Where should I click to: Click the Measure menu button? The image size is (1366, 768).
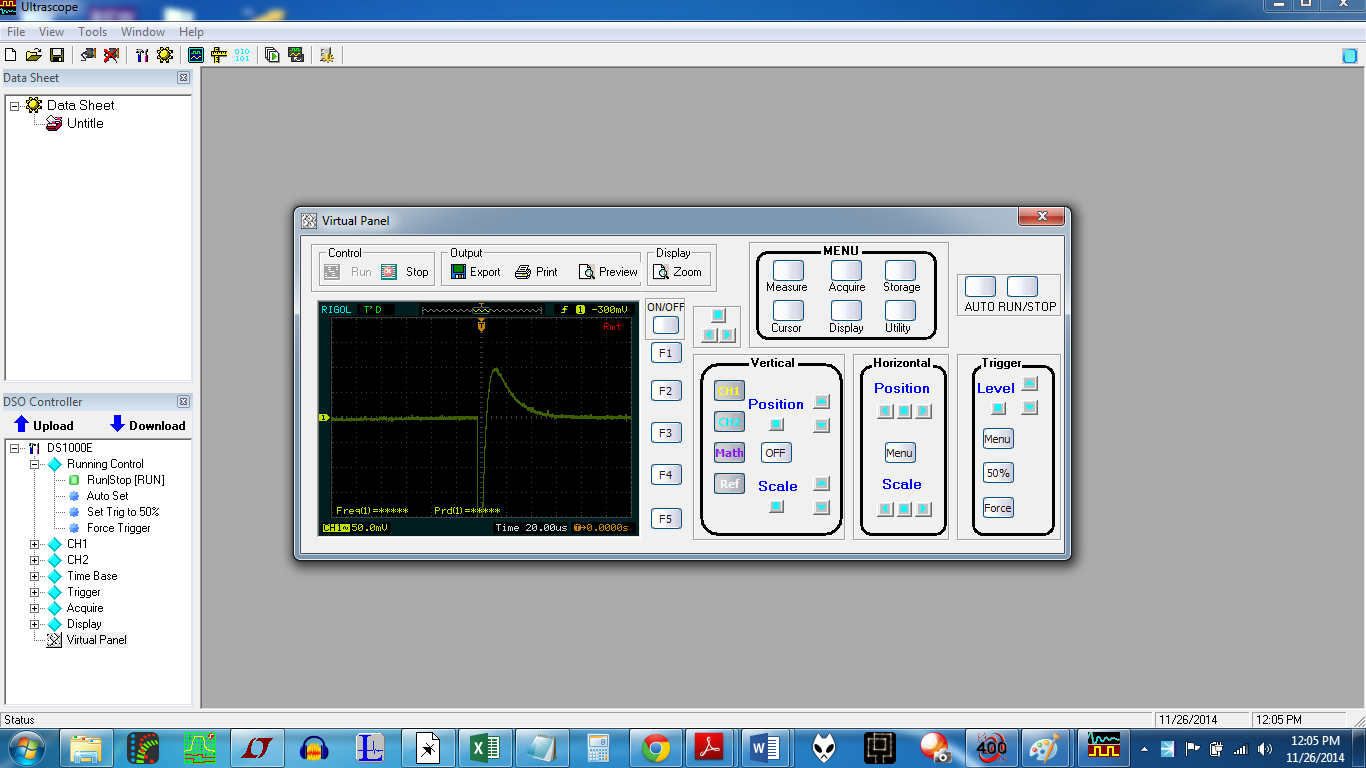[x=788, y=271]
